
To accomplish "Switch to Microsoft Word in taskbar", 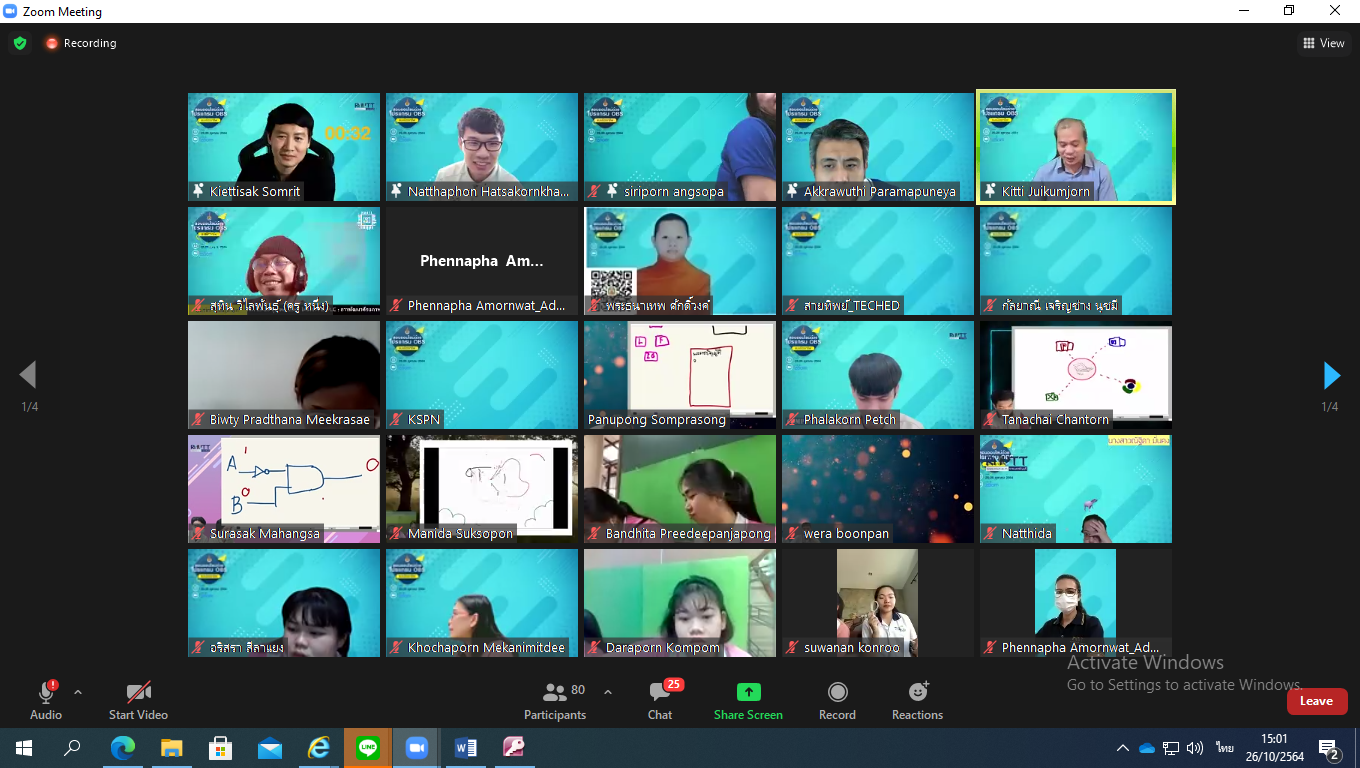I will pos(466,748).
